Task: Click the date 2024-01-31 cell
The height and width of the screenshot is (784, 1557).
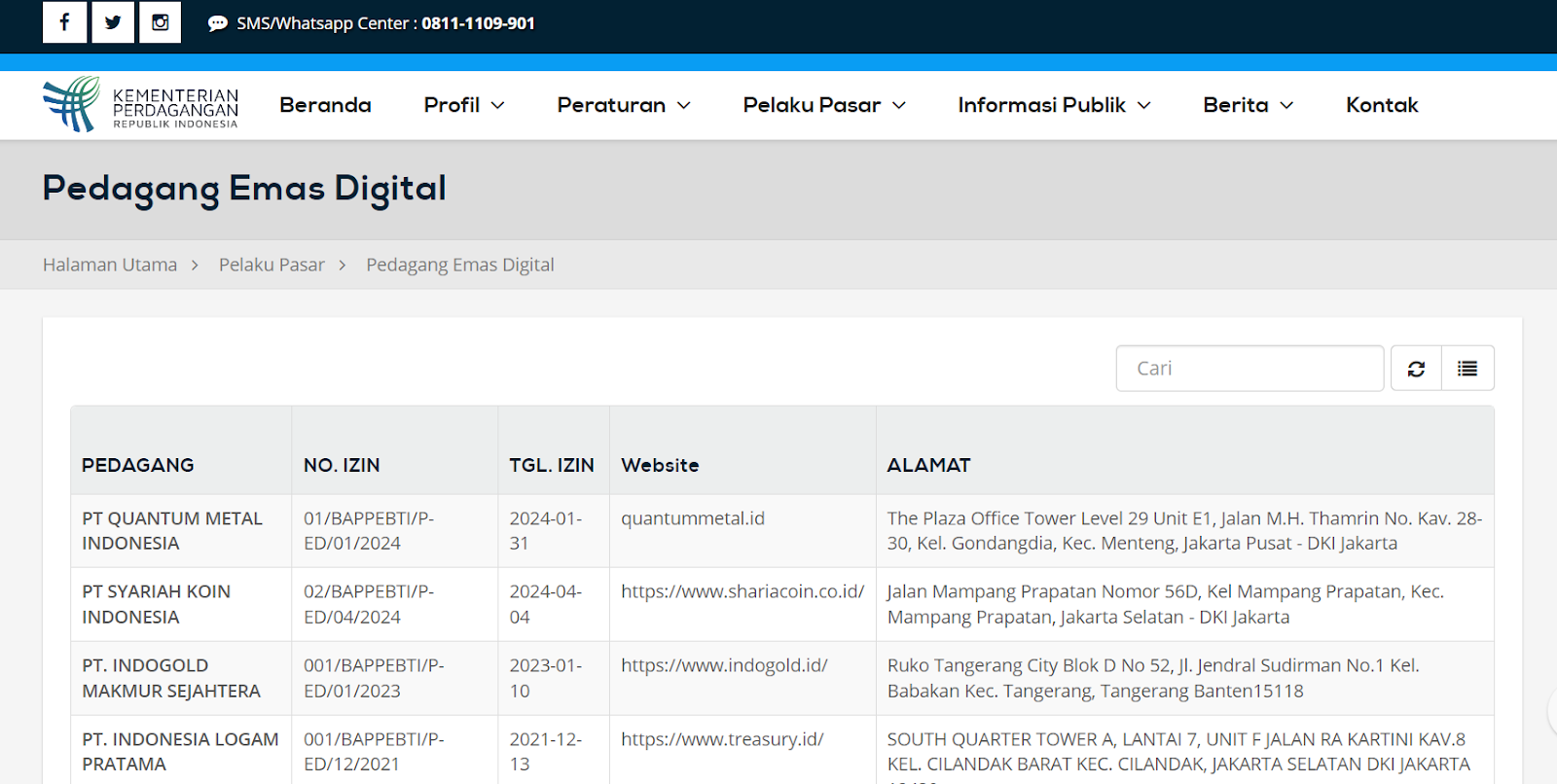Action: (554, 531)
